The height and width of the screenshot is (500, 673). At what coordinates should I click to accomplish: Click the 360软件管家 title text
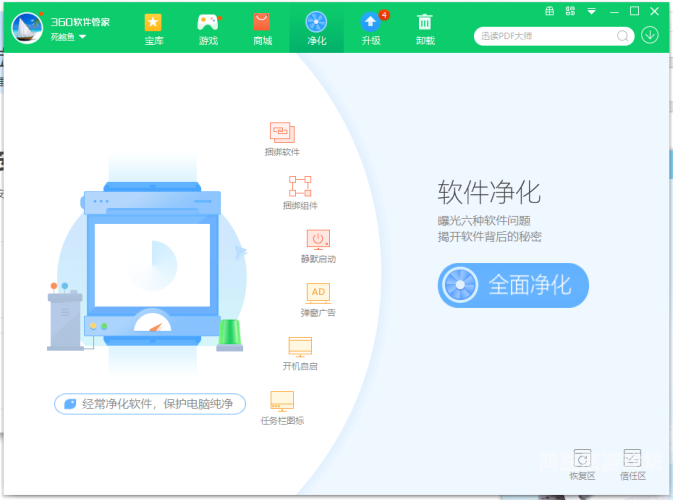point(80,21)
